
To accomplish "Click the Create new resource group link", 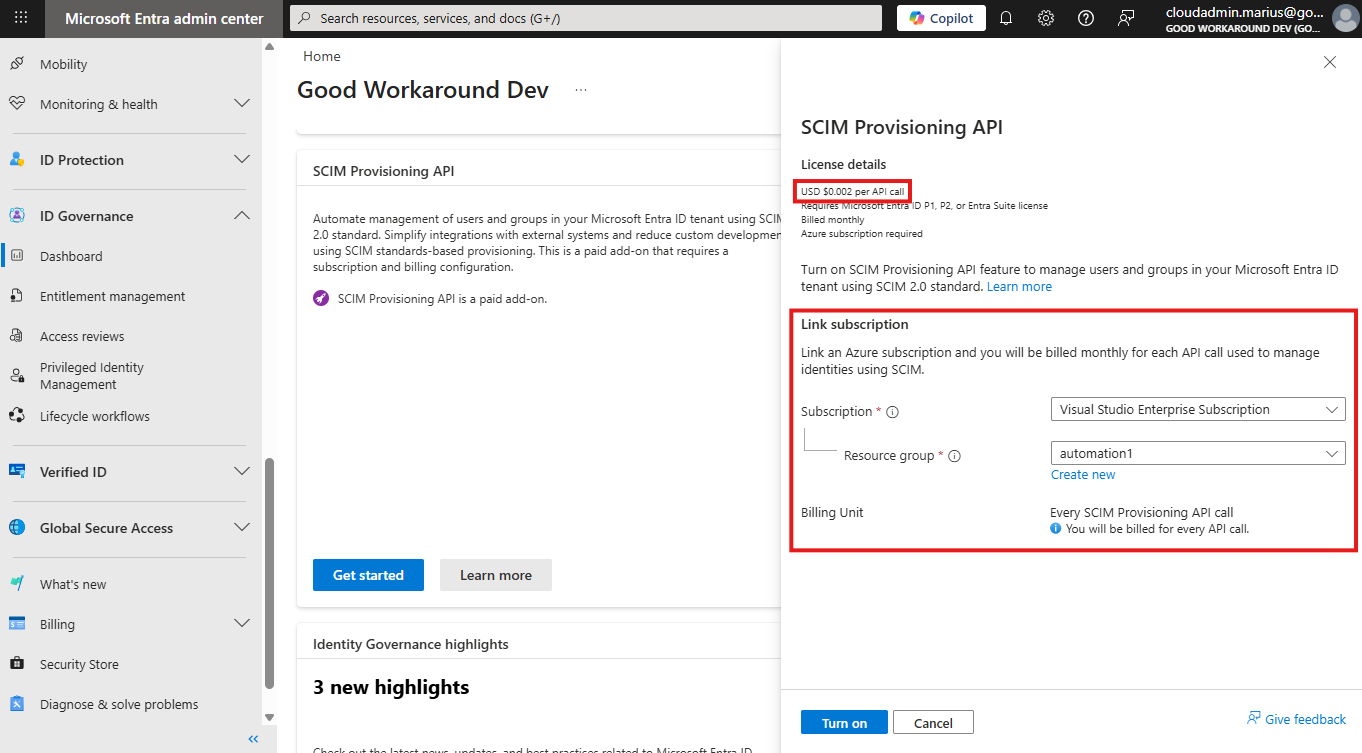I will (x=1082, y=475).
